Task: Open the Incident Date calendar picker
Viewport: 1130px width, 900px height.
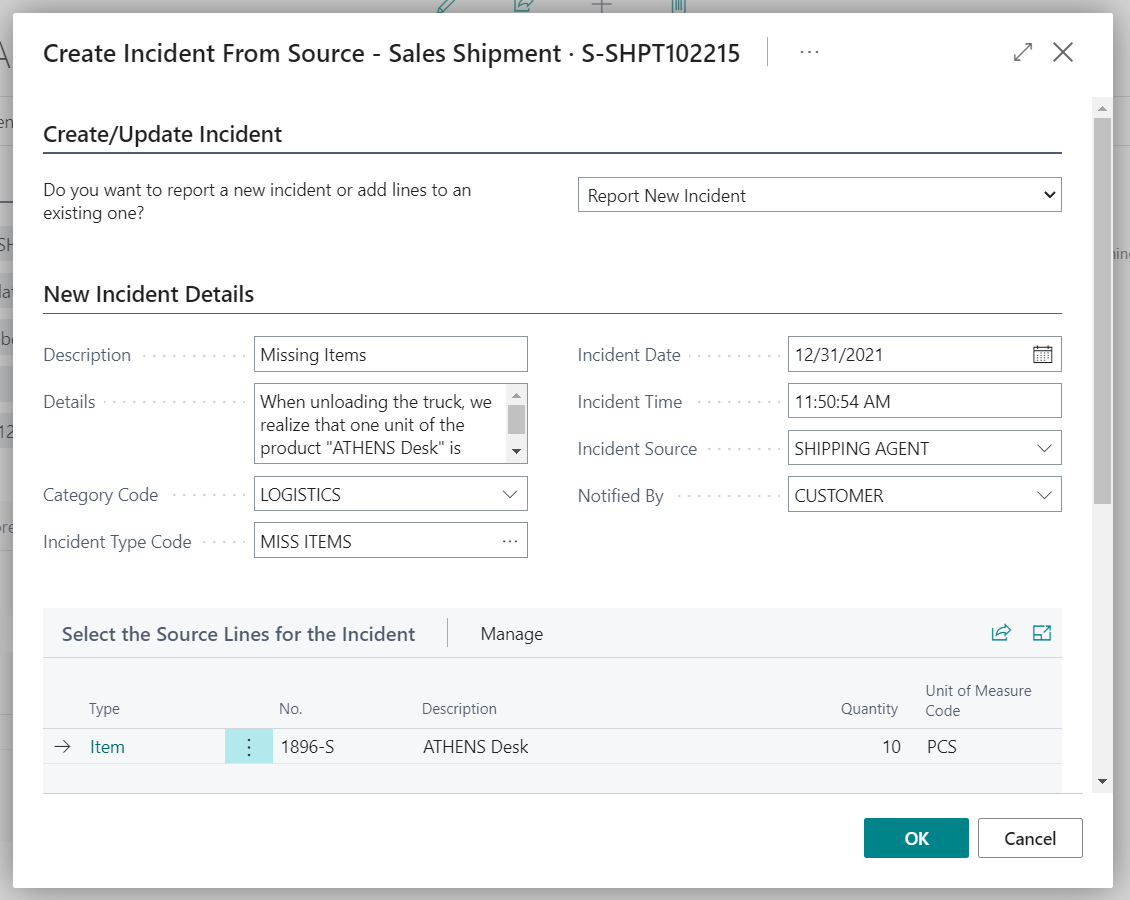Action: (1042, 353)
